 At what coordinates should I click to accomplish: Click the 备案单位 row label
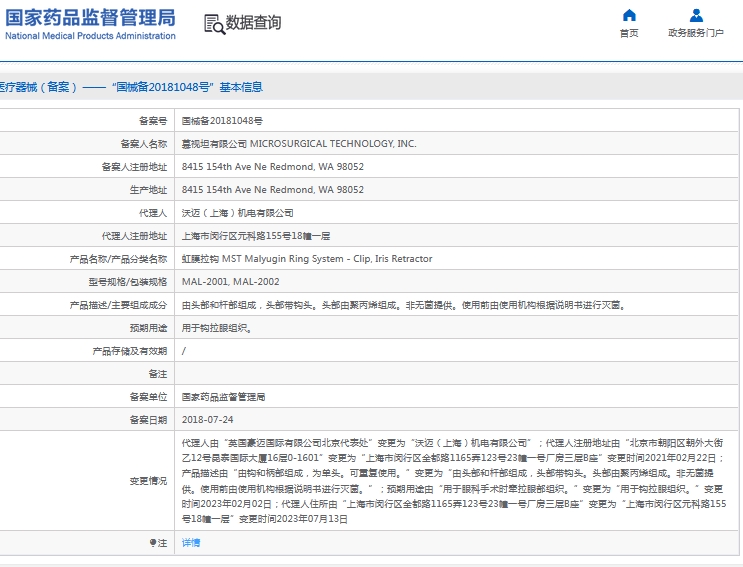coord(148,396)
